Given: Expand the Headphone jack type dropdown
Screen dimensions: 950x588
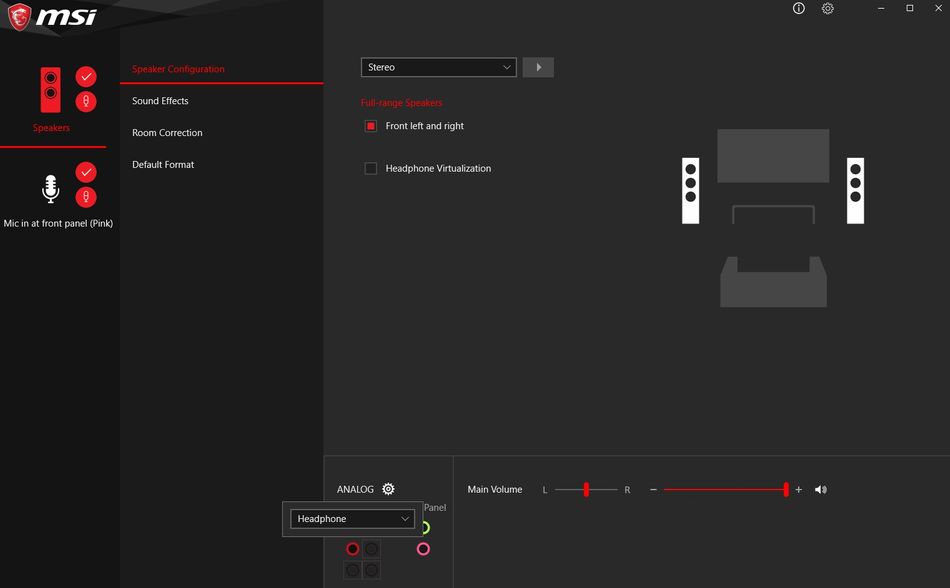Looking at the screenshot, I should tap(352, 519).
